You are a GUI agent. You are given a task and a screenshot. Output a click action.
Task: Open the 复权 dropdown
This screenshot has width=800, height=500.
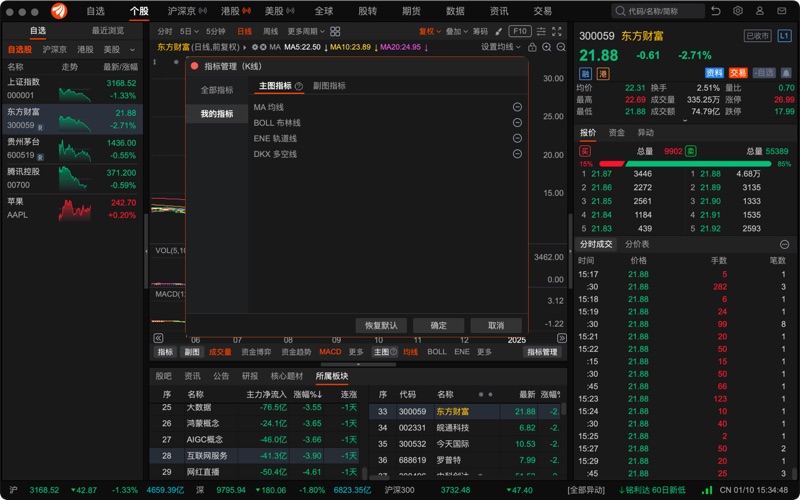click(x=430, y=31)
